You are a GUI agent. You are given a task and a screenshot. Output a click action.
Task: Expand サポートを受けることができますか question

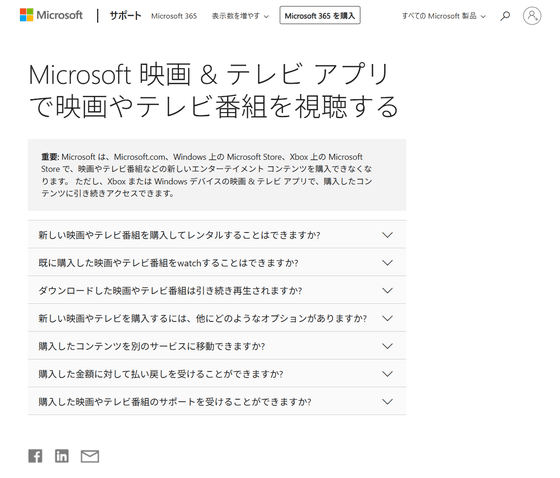point(217,402)
